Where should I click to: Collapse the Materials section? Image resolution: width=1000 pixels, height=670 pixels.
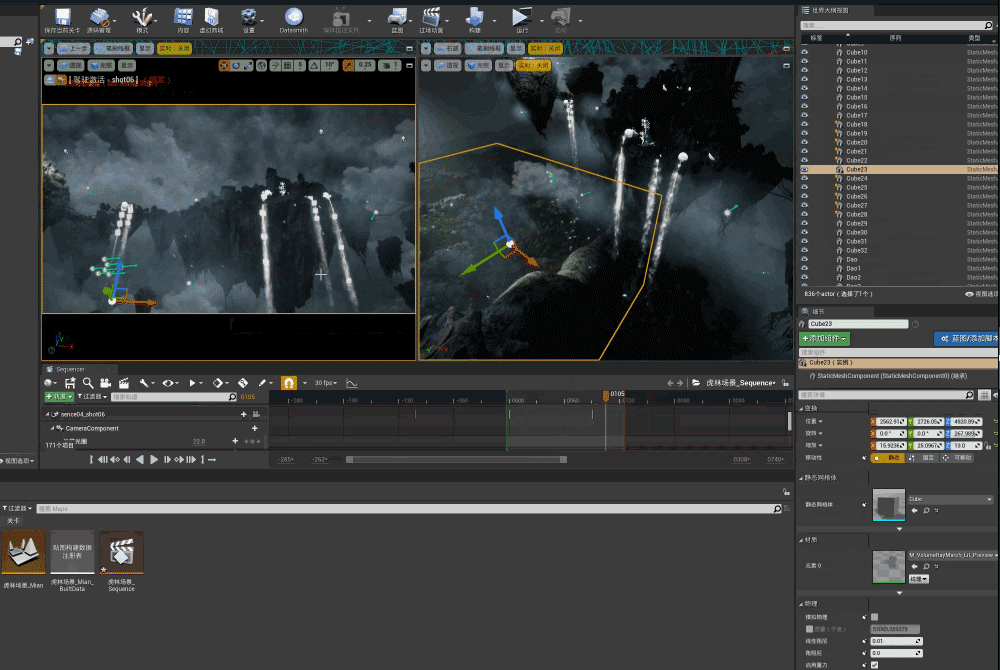tap(802, 540)
